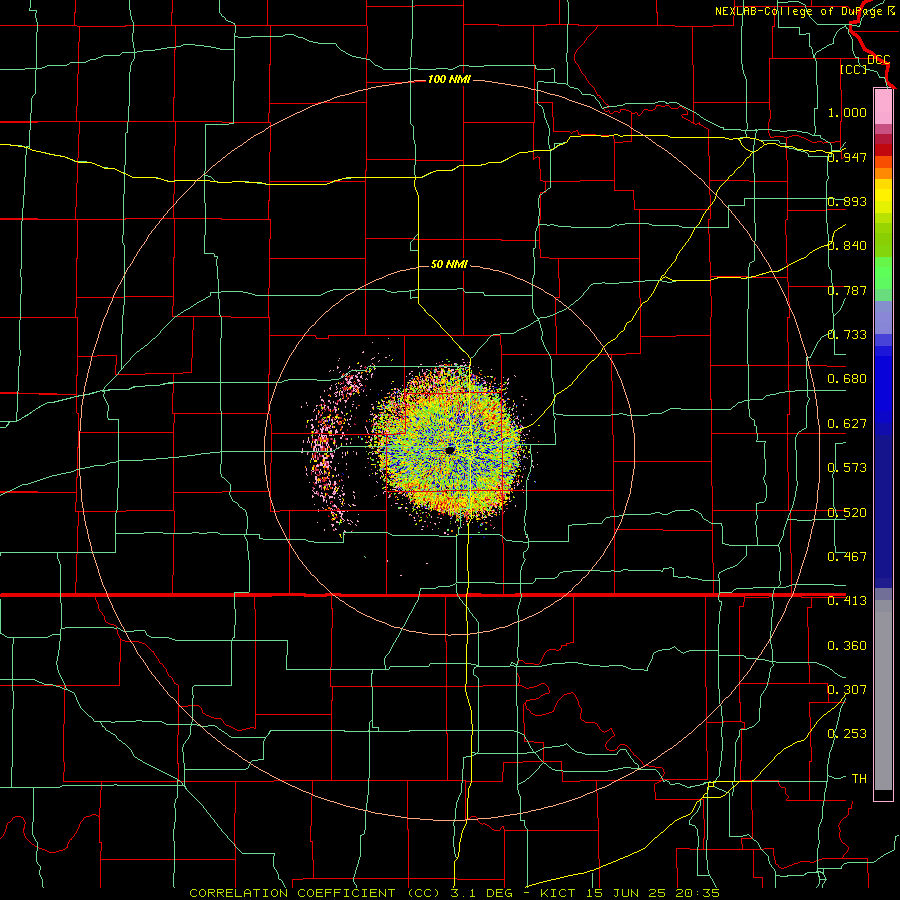This screenshot has height=900, width=900.
Task: Click the black radar site dot at echo center
Action: coord(450,449)
